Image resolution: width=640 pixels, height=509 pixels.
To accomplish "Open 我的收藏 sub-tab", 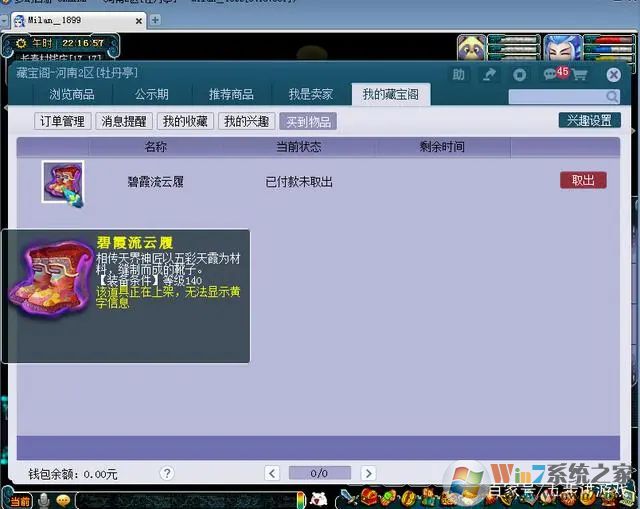I will pyautogui.click(x=185, y=121).
